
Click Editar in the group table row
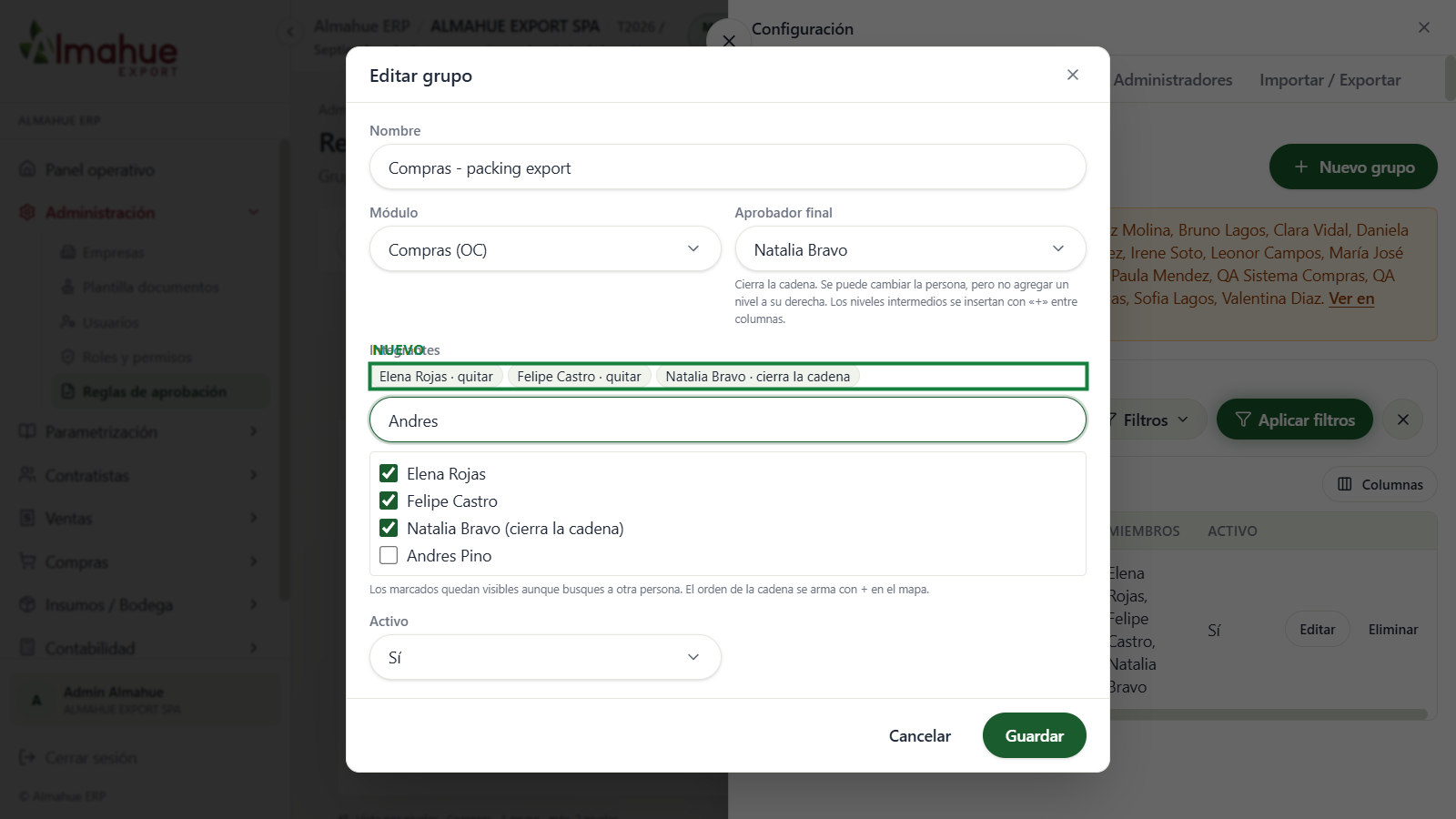(x=1318, y=629)
